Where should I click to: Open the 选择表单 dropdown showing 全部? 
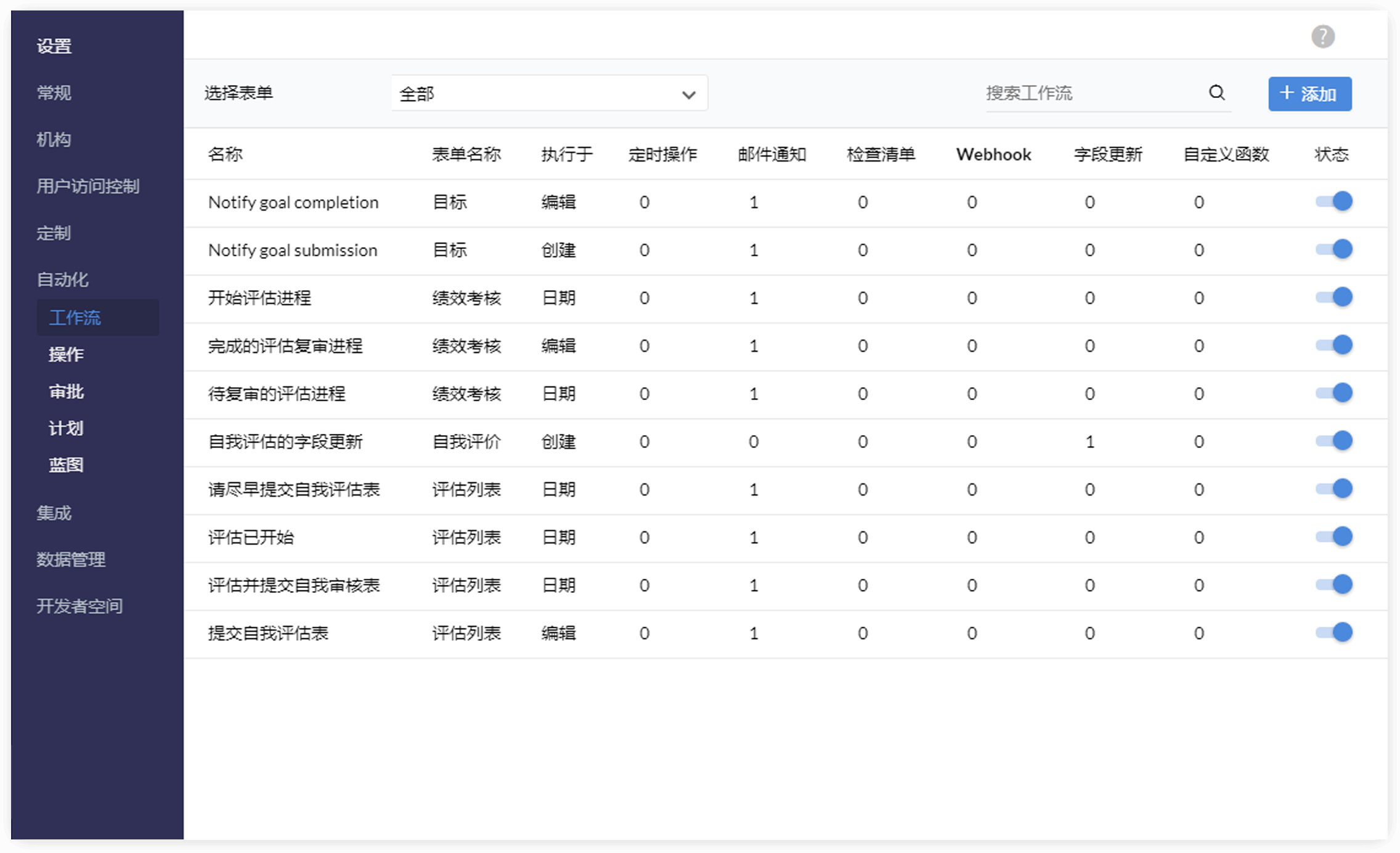[x=548, y=94]
